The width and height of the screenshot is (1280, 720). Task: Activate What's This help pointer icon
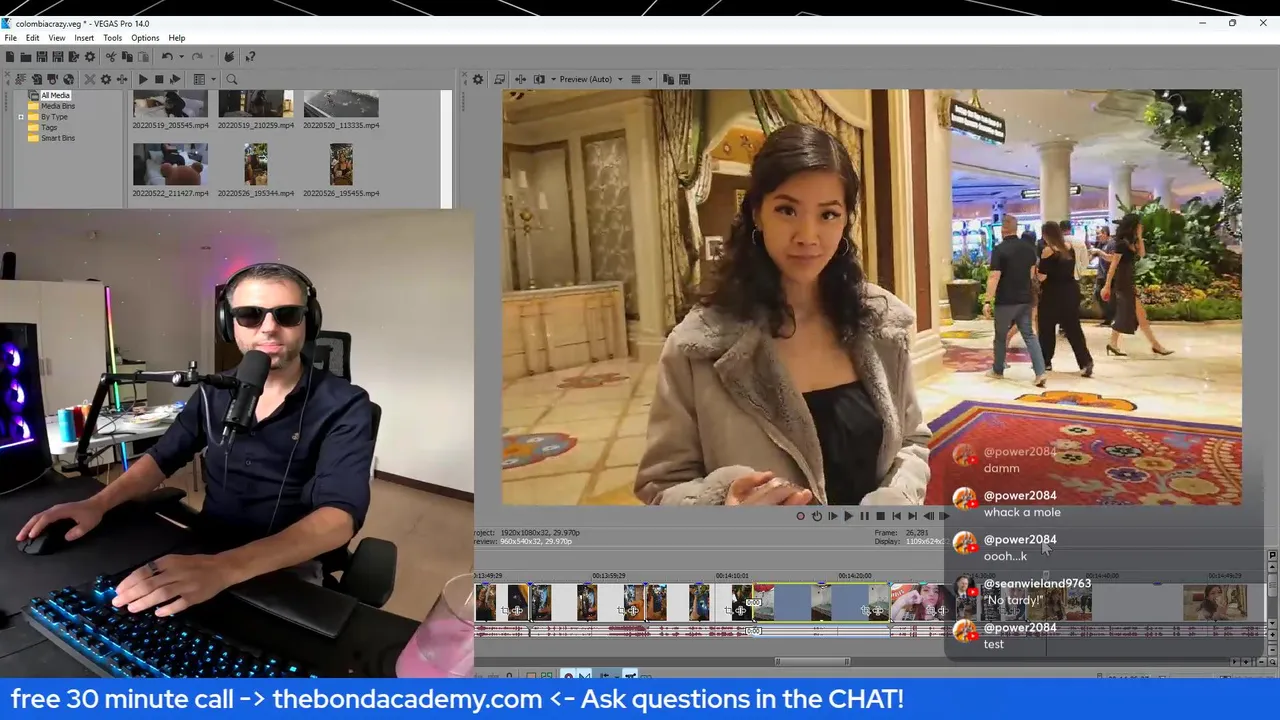coord(250,57)
